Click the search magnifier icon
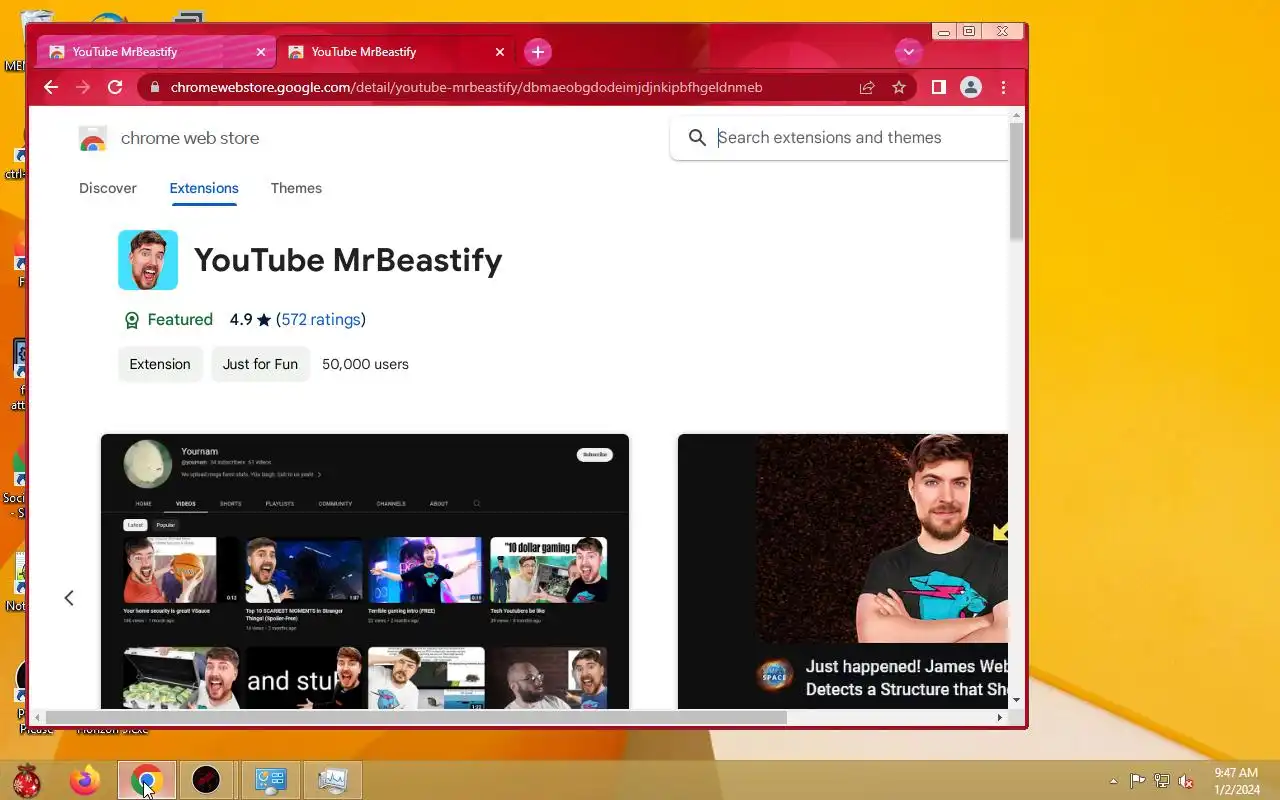1280x800 pixels. pos(697,138)
